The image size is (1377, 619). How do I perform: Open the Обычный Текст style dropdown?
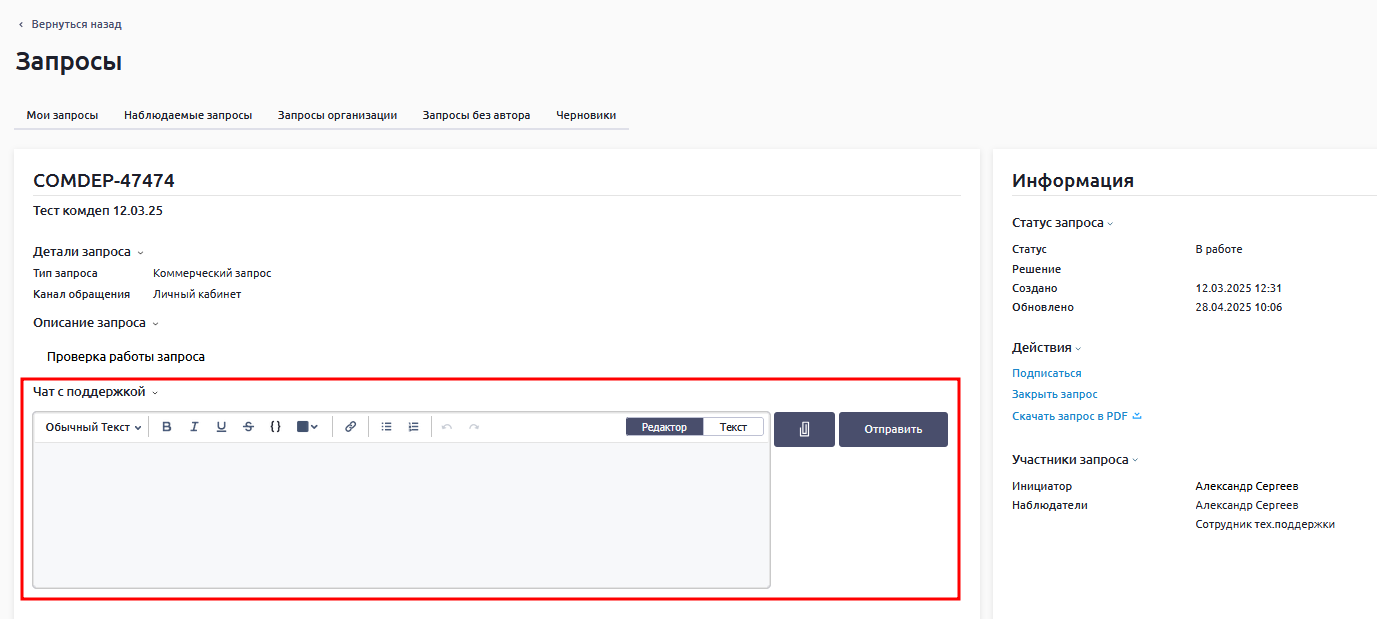pyautogui.click(x=93, y=427)
